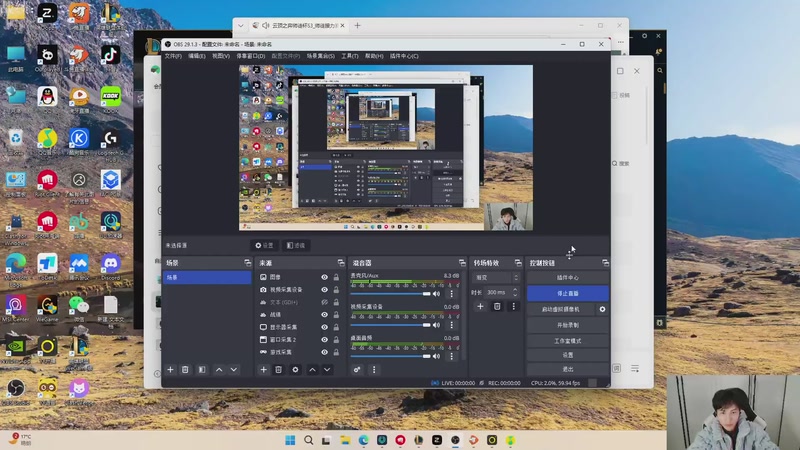Open the 麦克风/Aux three-dot options menu
Image resolution: width=800 pixels, height=450 pixels.
coord(454,294)
